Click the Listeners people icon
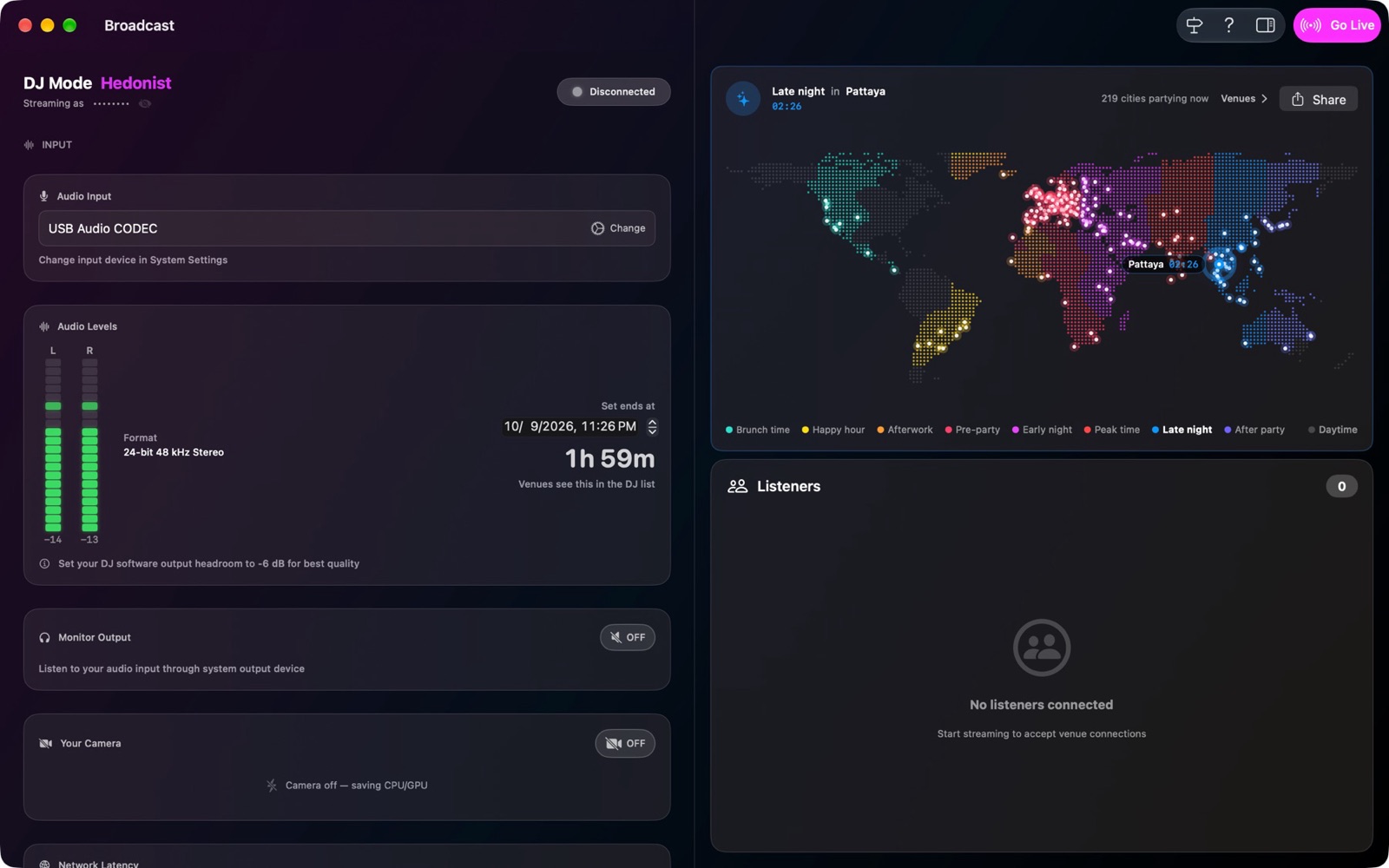The height and width of the screenshot is (868, 1389). tap(737, 486)
